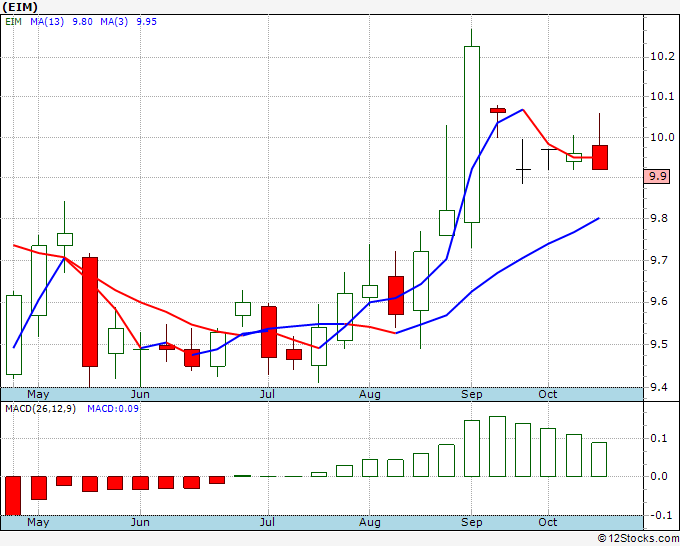Screen dimensions: 680x546
Task: Click the Sep label on price time axis
Action: coord(471,394)
